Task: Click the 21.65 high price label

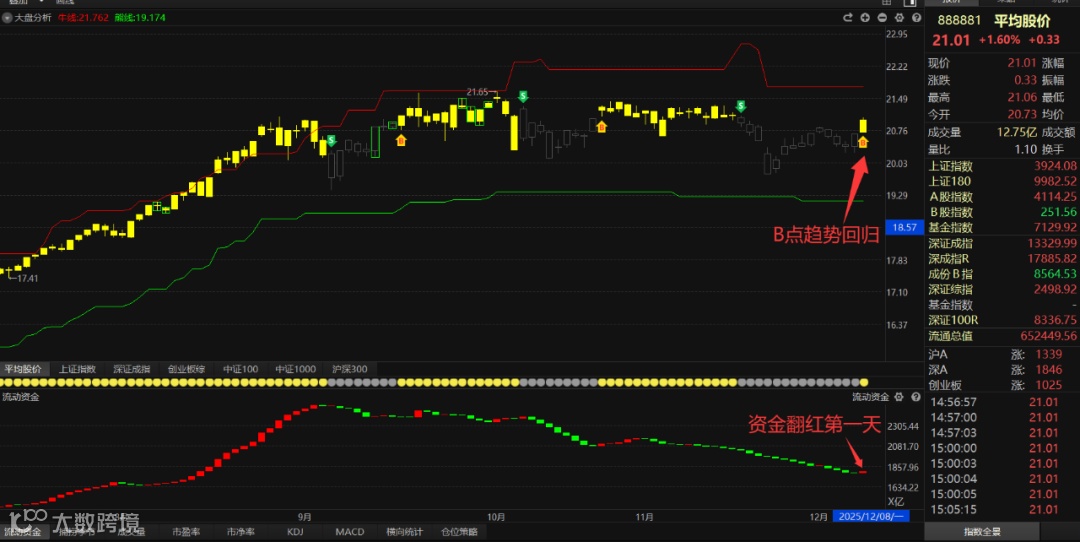Action: pyautogui.click(x=477, y=92)
